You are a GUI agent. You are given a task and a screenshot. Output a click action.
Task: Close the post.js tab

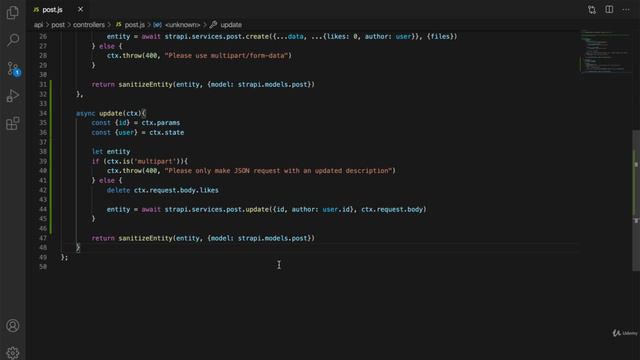point(80,9)
